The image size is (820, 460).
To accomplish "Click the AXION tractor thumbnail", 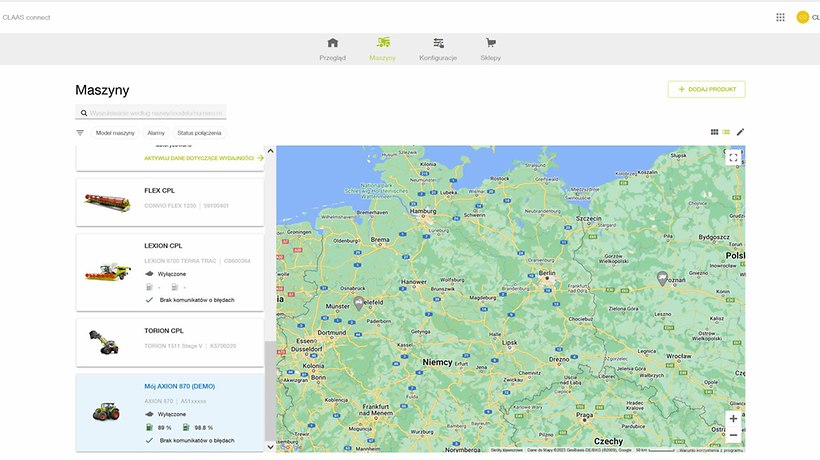I will tap(106, 412).
